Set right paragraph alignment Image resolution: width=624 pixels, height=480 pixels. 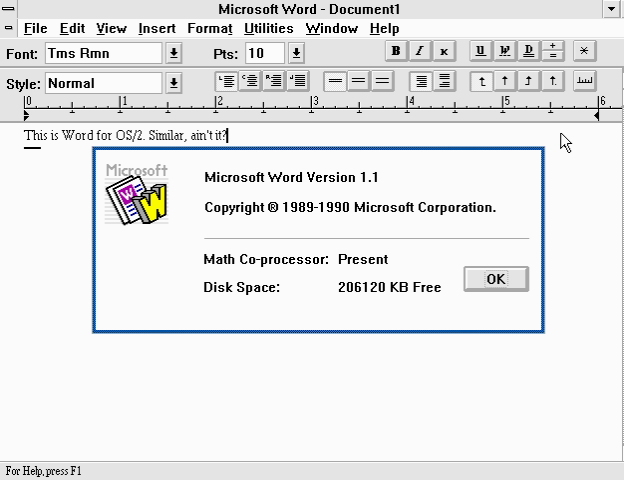coord(274,81)
